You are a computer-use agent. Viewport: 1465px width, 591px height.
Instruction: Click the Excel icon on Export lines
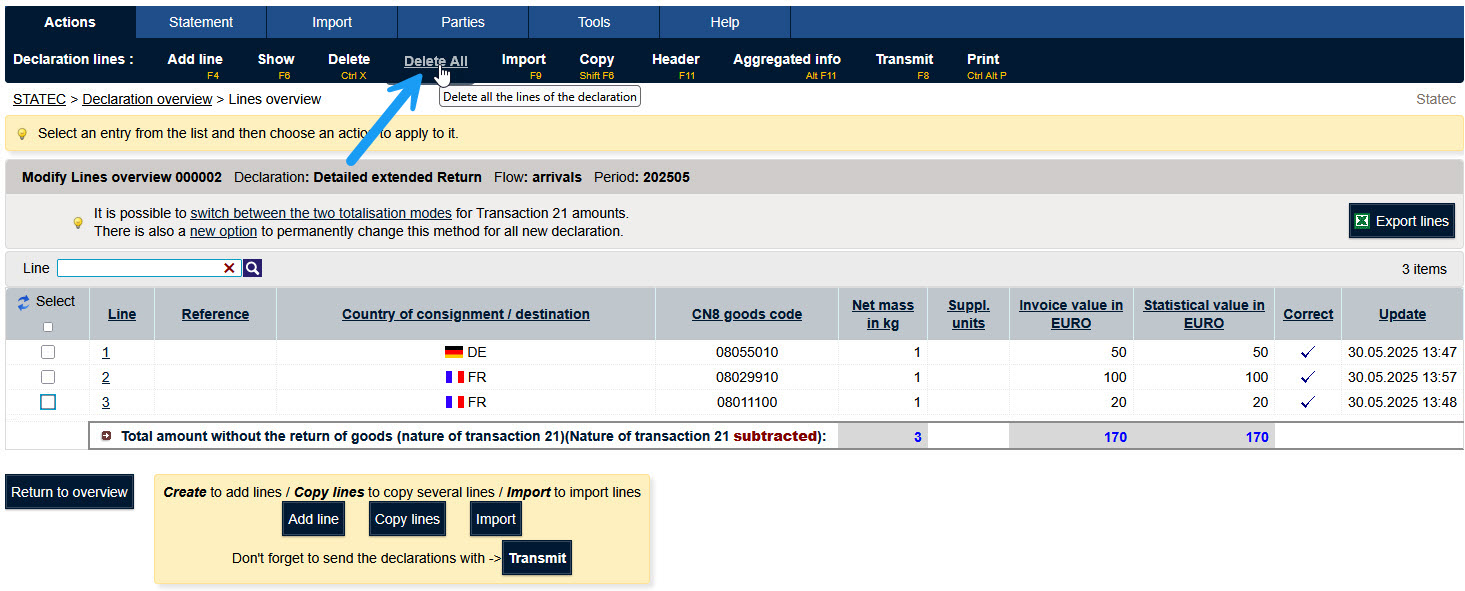coord(1361,221)
